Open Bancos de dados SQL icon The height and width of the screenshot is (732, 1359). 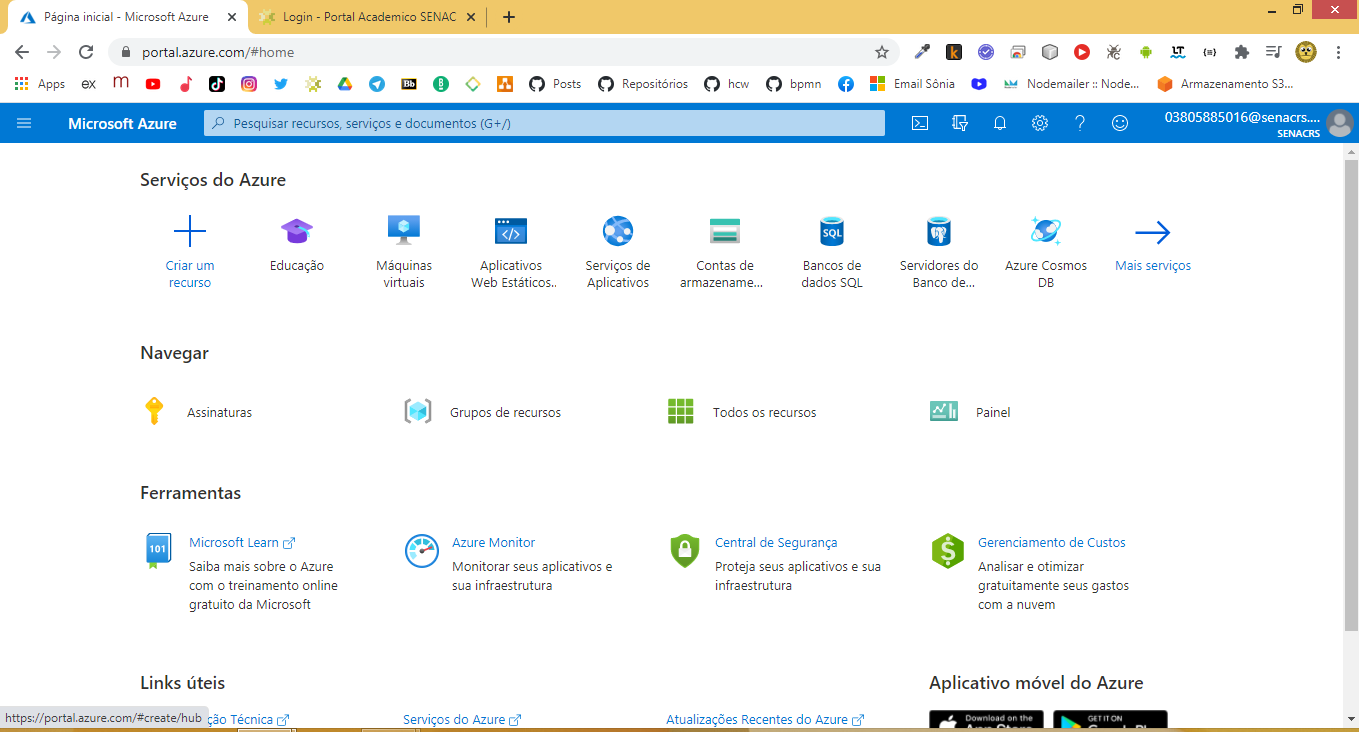click(x=832, y=232)
